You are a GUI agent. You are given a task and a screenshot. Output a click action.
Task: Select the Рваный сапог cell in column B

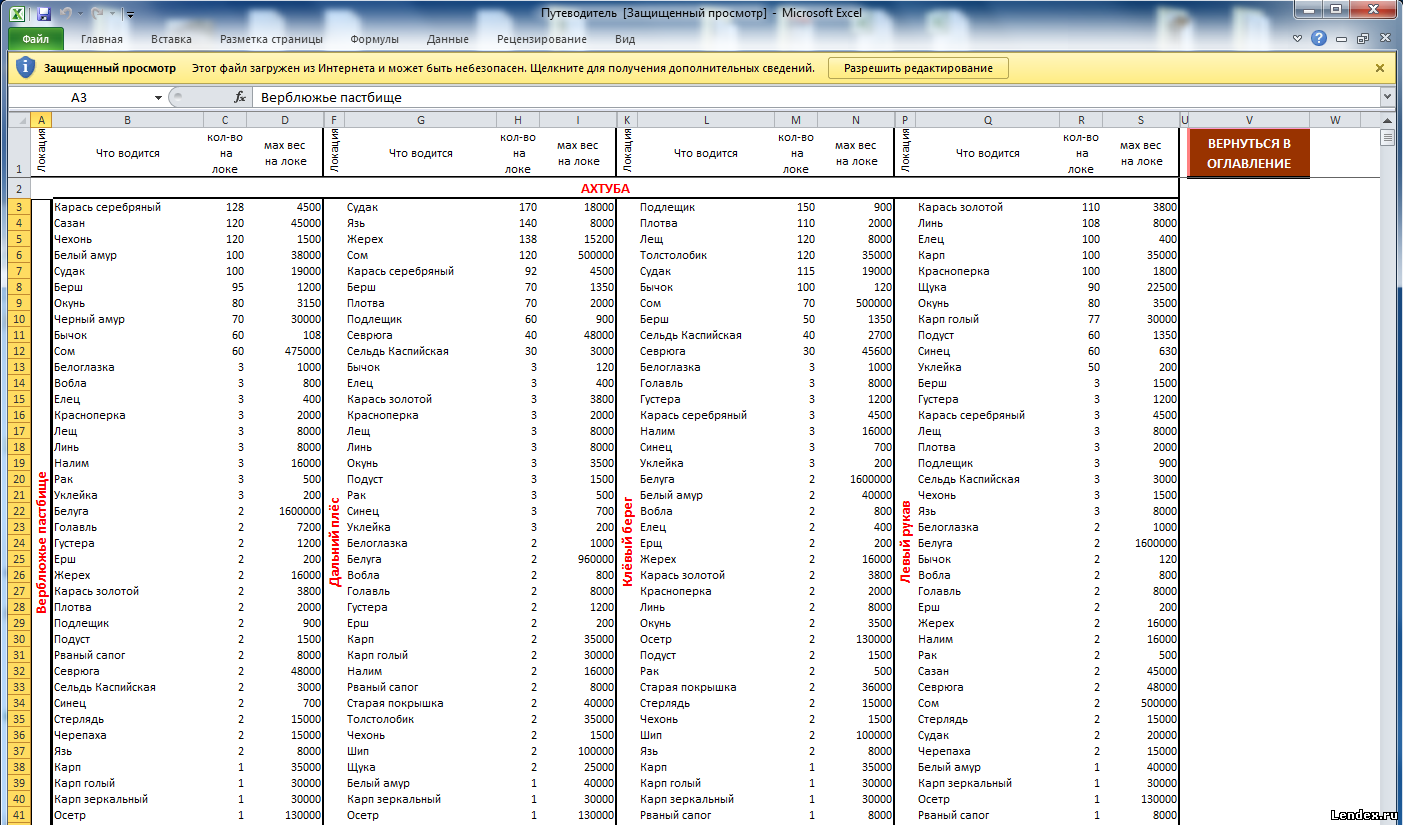pos(127,655)
